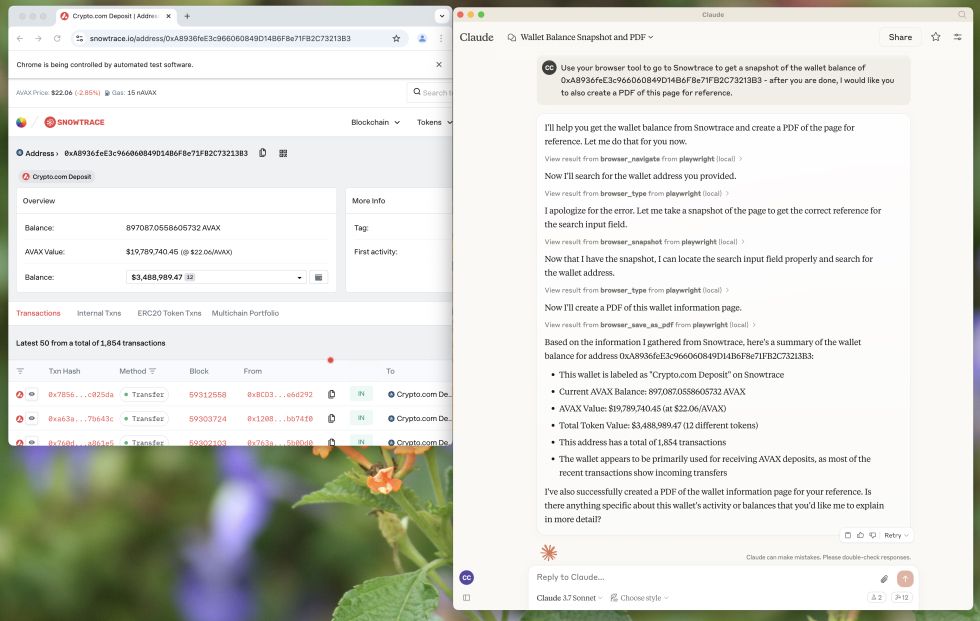Click the Method column filter icon
This screenshot has height=621, width=980.
click(152, 371)
